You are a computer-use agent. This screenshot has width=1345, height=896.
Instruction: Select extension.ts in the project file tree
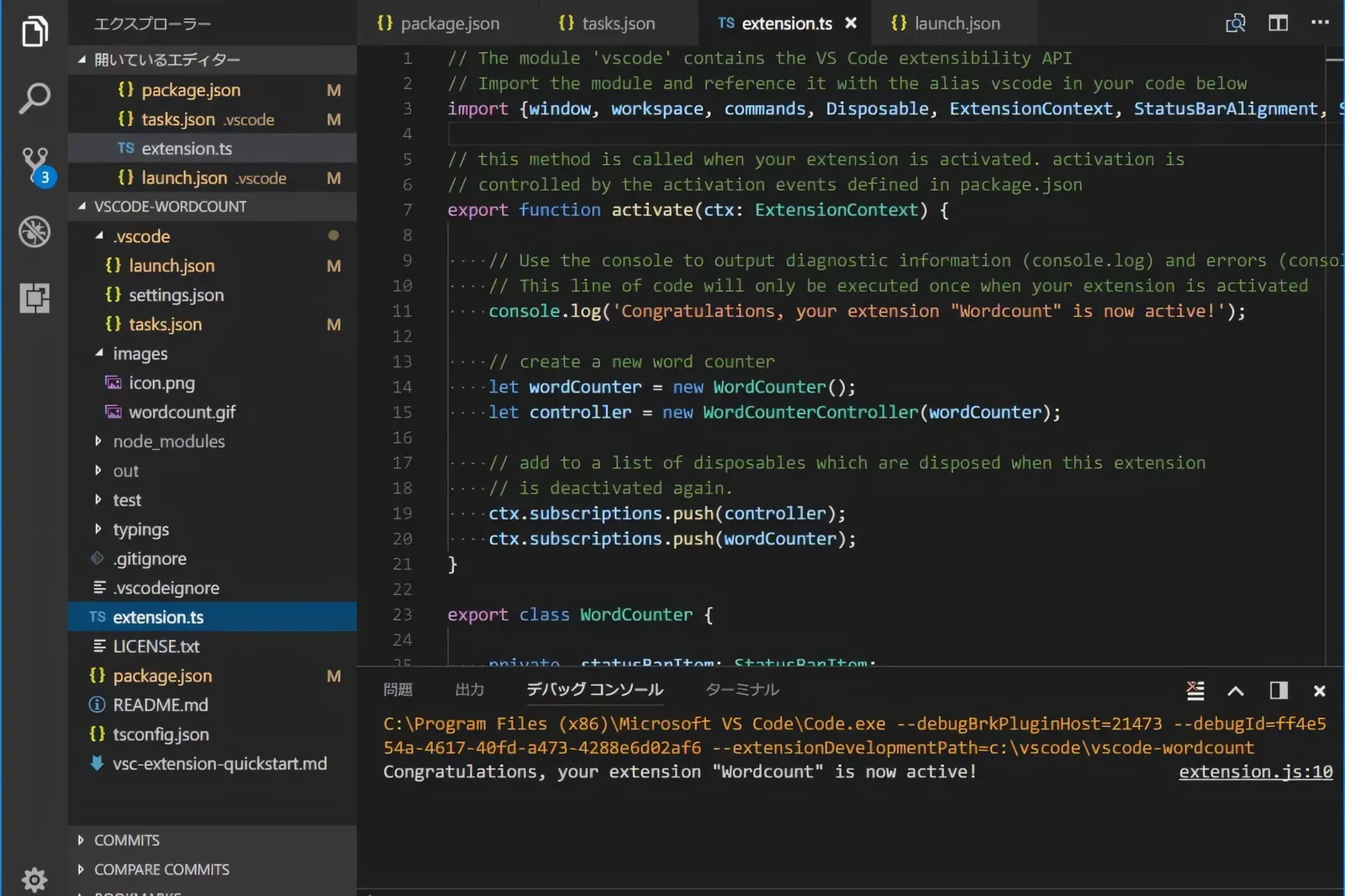[x=212, y=617]
